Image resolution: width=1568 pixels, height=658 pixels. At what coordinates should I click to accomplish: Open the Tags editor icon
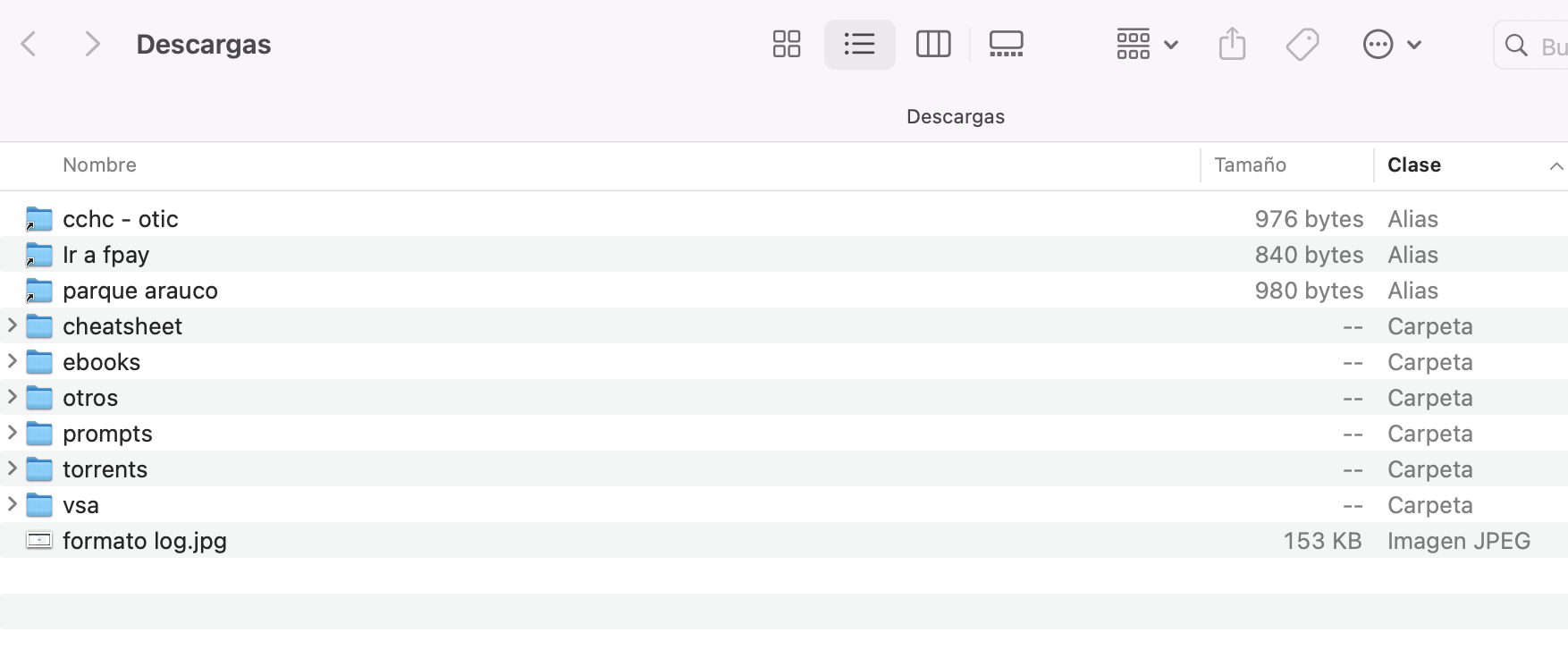(x=1302, y=44)
